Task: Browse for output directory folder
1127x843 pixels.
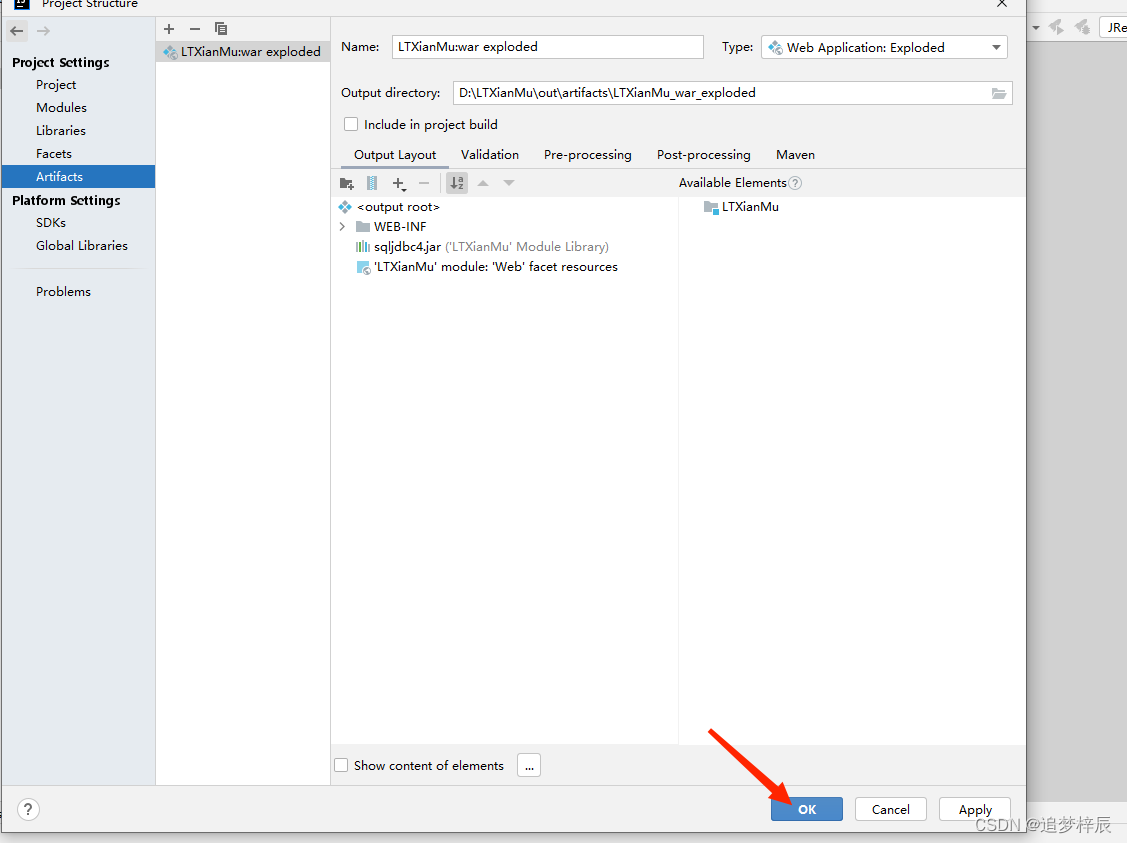Action: (x=999, y=93)
